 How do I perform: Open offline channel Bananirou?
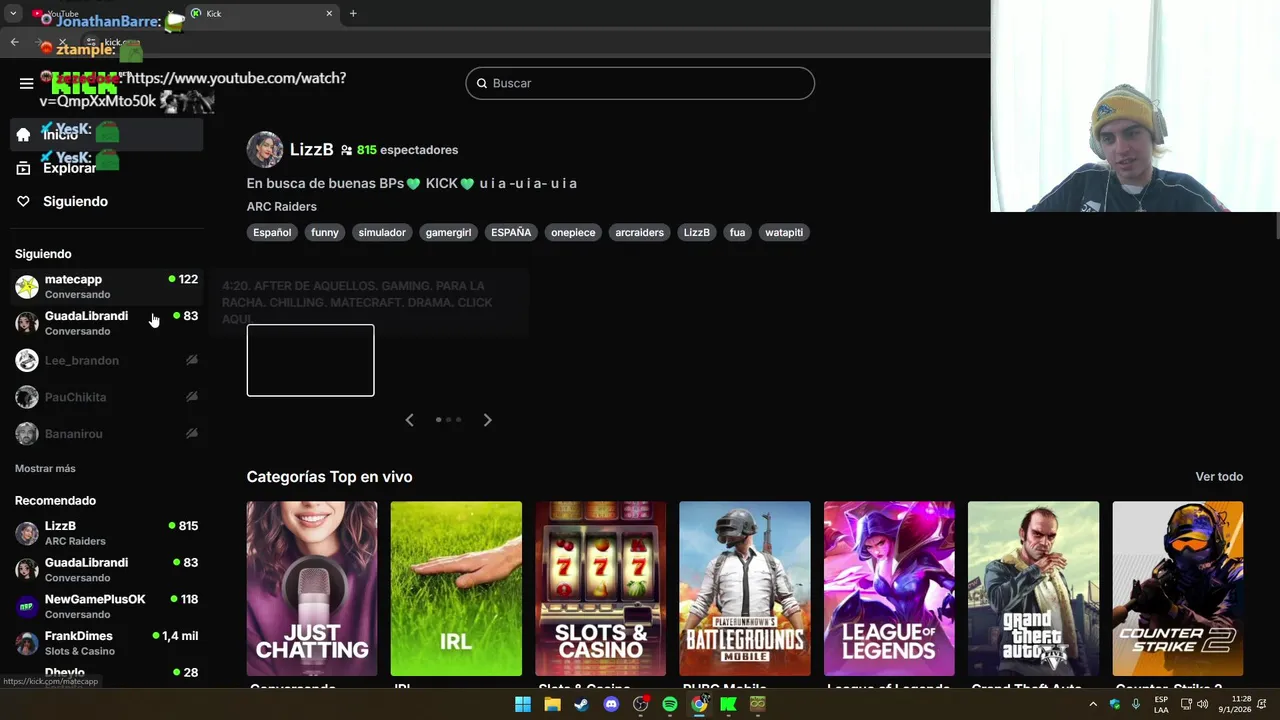(x=106, y=434)
